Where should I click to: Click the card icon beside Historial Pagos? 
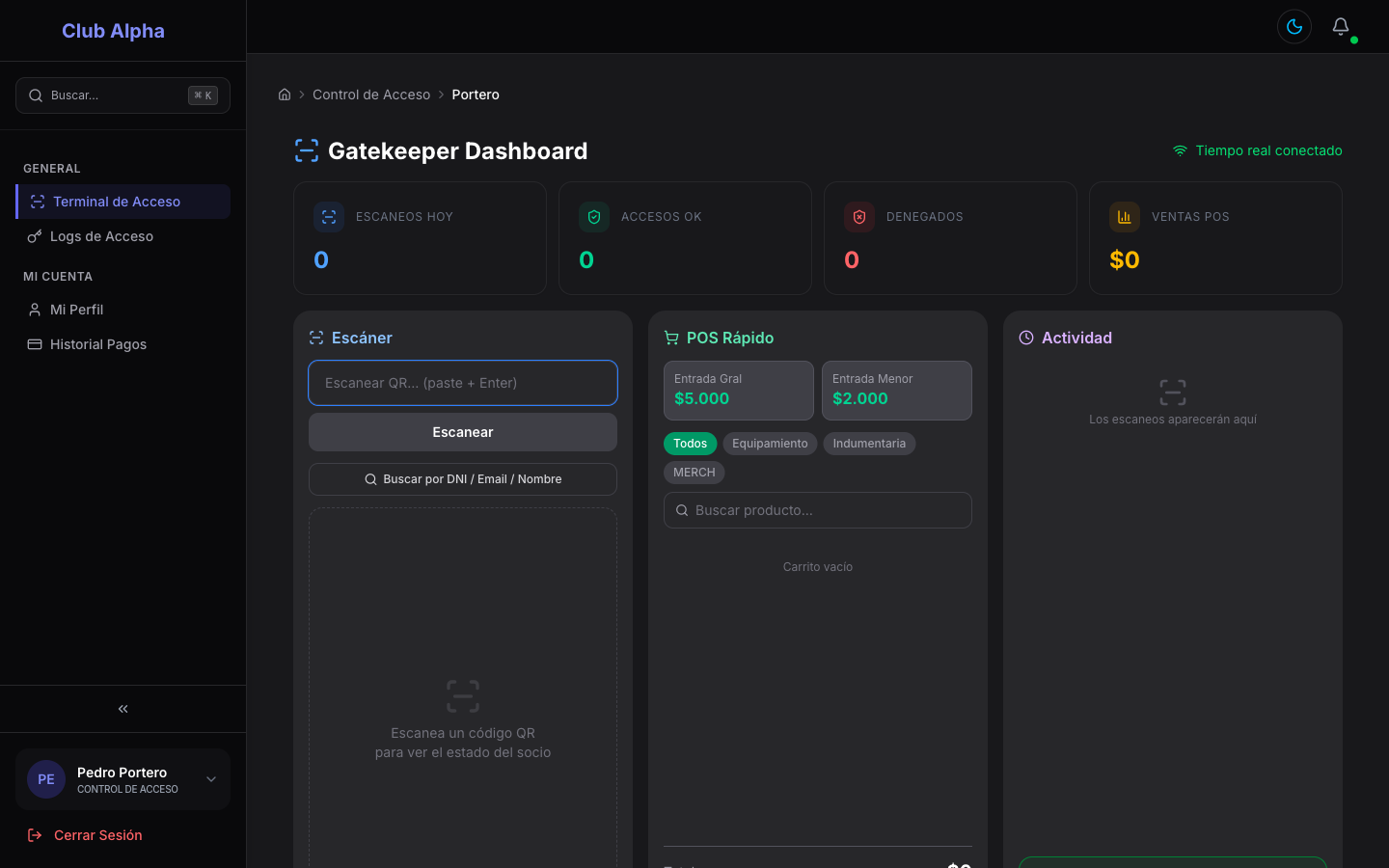click(x=35, y=344)
